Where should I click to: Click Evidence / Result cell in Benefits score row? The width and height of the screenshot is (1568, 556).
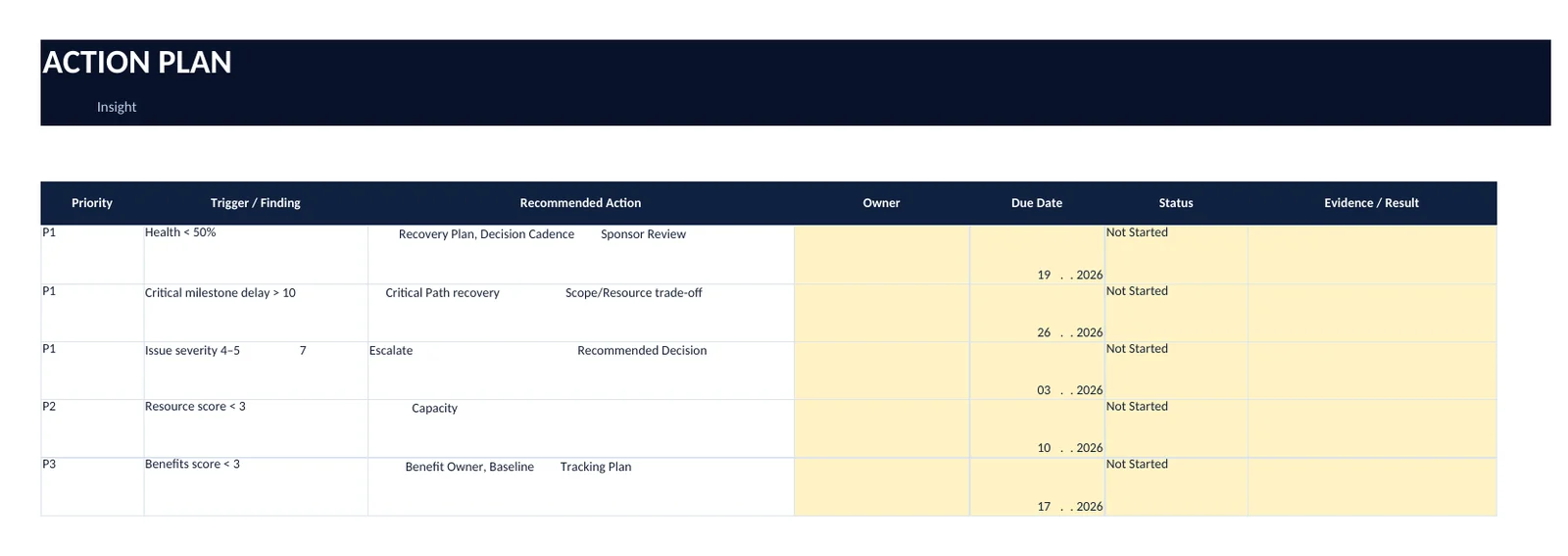coord(1372,486)
